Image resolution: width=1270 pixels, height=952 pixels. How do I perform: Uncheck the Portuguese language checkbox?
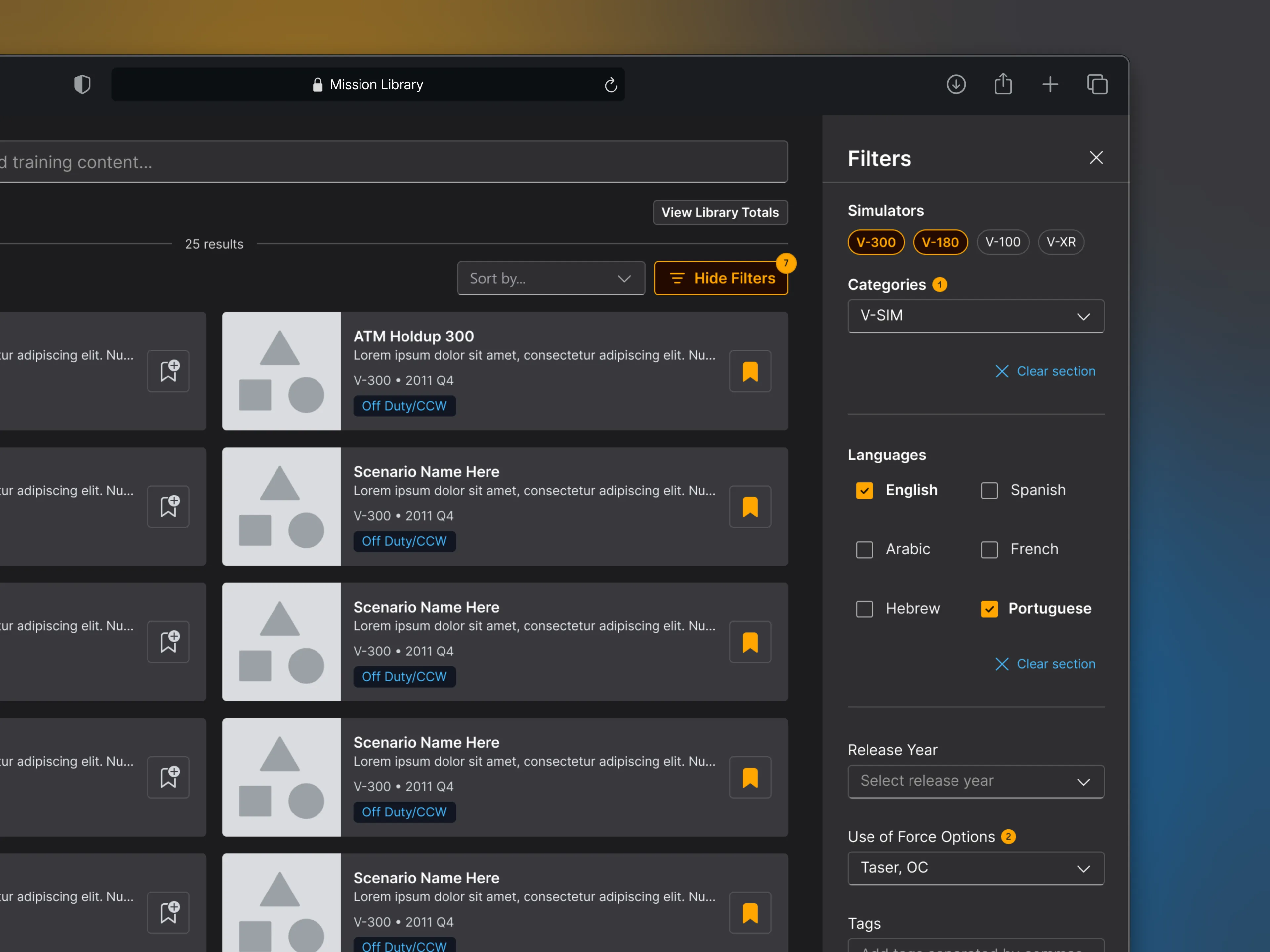point(989,609)
